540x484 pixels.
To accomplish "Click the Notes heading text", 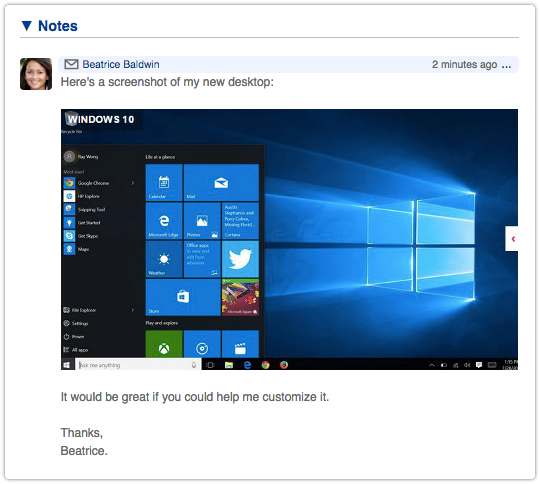I will pyautogui.click(x=58, y=26).
